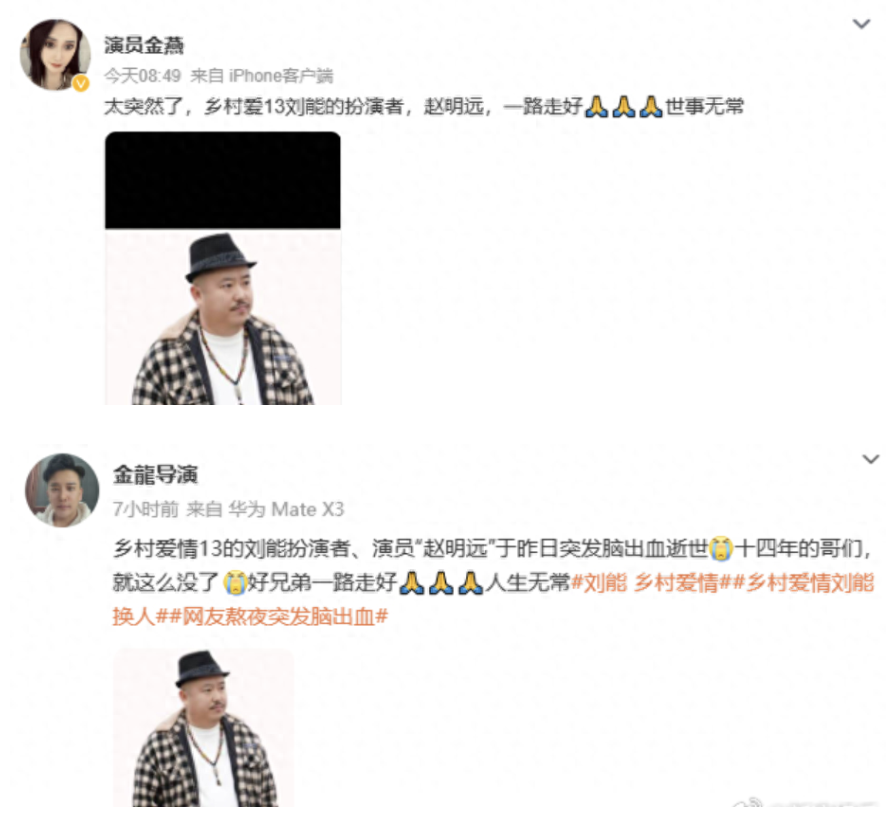Click the 7小时前 post timestamp
Image resolution: width=892 pixels, height=818 pixels.
point(146,509)
